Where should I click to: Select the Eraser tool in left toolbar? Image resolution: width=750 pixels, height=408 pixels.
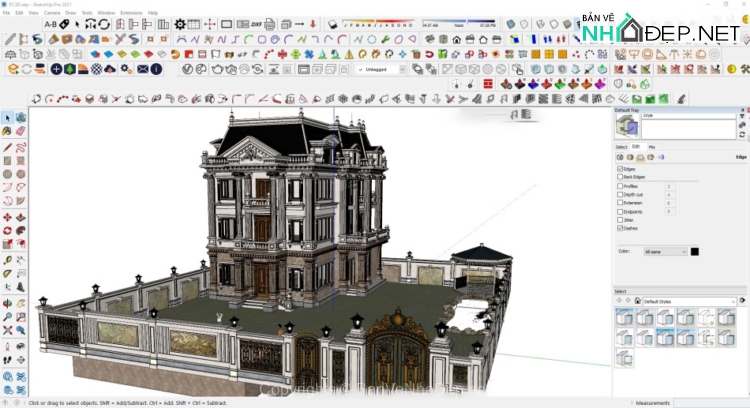click(21, 131)
